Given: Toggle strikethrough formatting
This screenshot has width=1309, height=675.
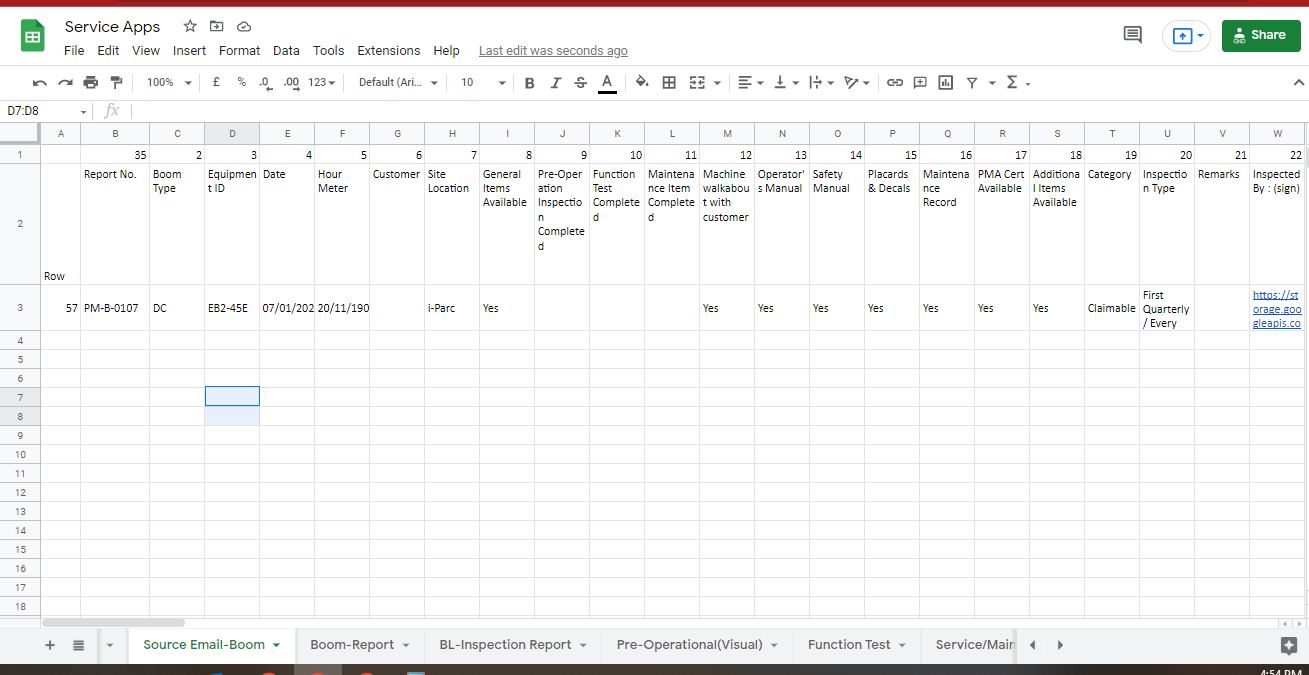Looking at the screenshot, I should [x=581, y=83].
